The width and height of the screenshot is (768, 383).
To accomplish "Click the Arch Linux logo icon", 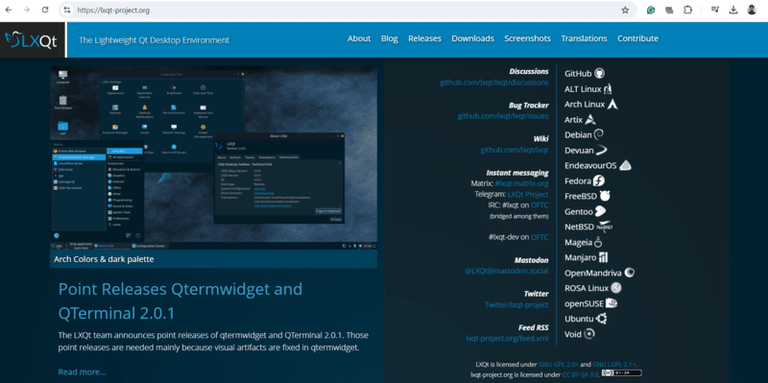I will 612,104.
